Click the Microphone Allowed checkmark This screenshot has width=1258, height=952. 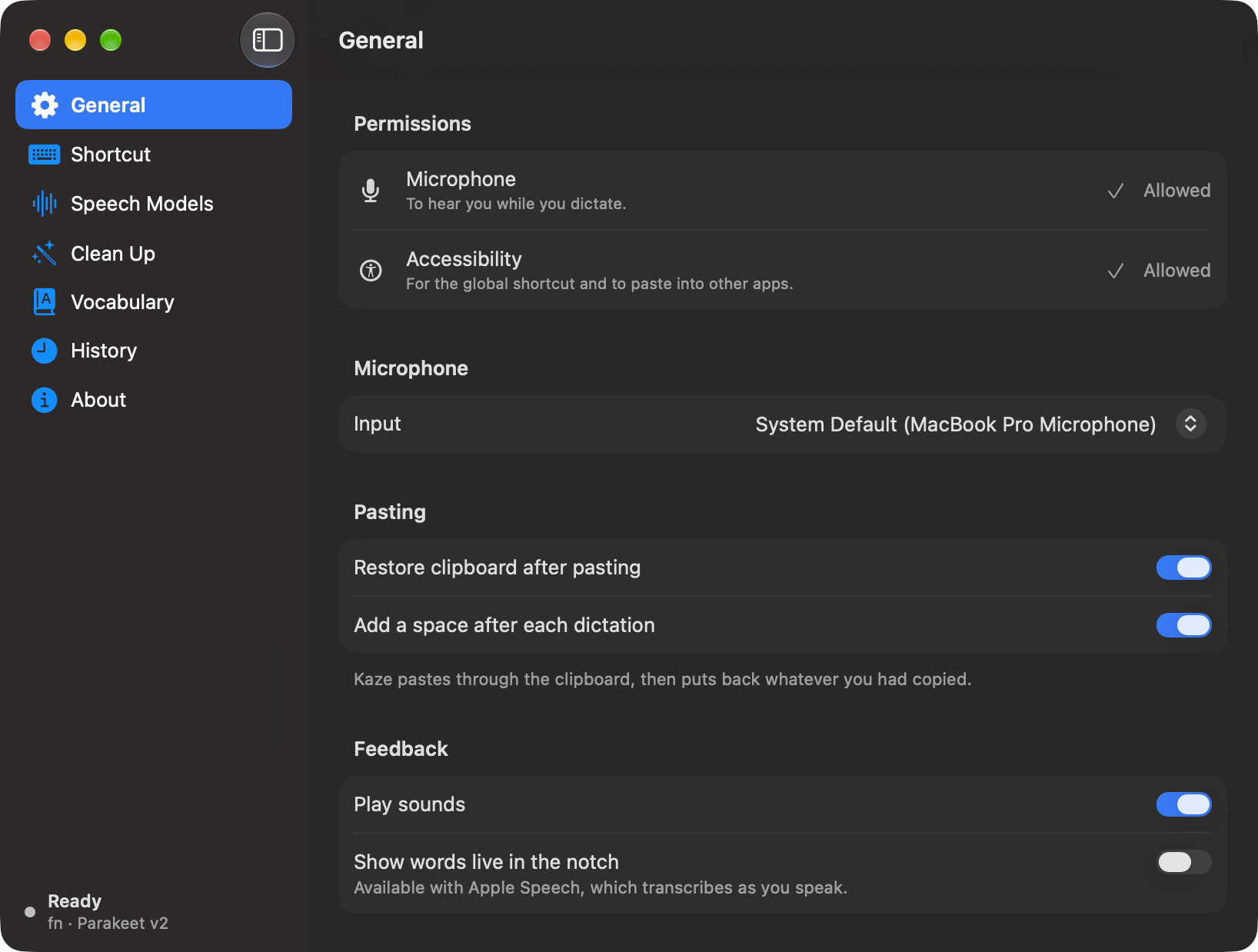(x=1116, y=191)
